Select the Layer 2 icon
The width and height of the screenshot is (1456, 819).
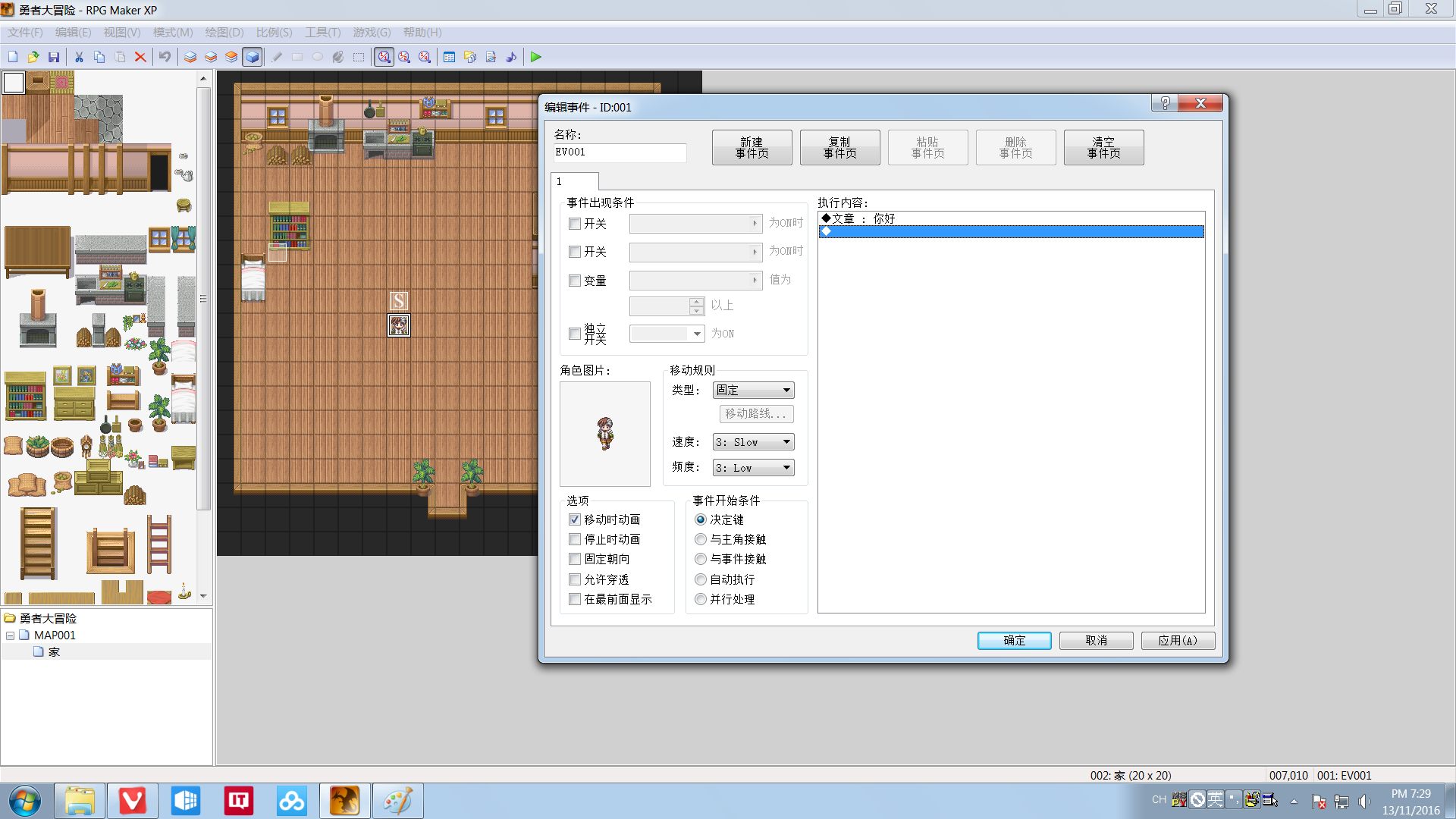coord(211,57)
